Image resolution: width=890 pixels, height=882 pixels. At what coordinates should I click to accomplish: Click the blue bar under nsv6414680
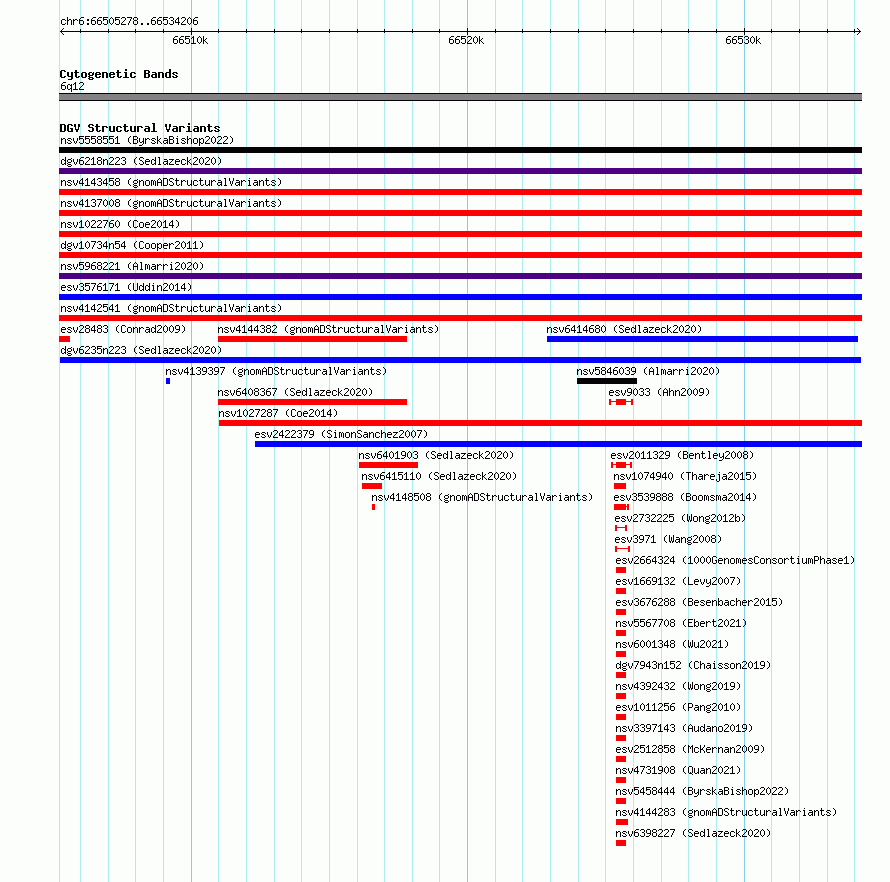(702, 339)
